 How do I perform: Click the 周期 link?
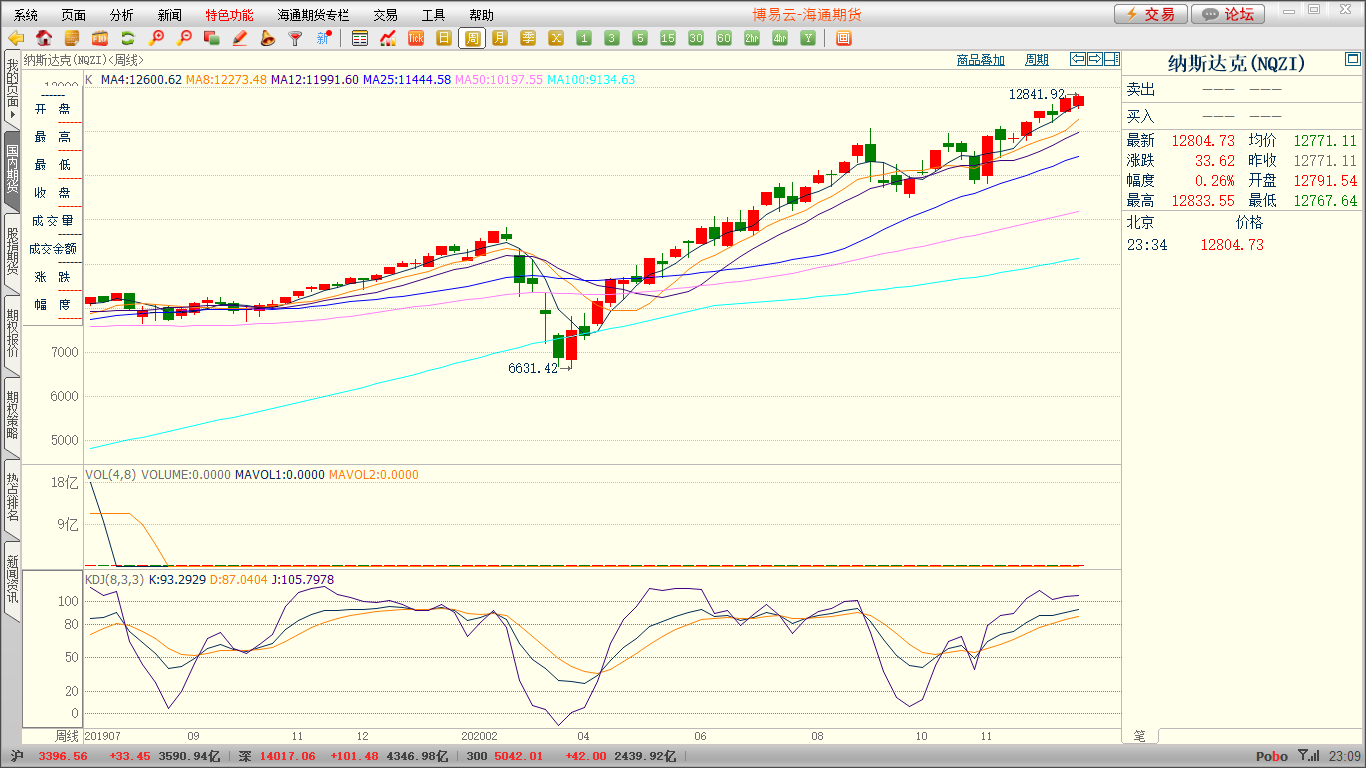[1037, 60]
